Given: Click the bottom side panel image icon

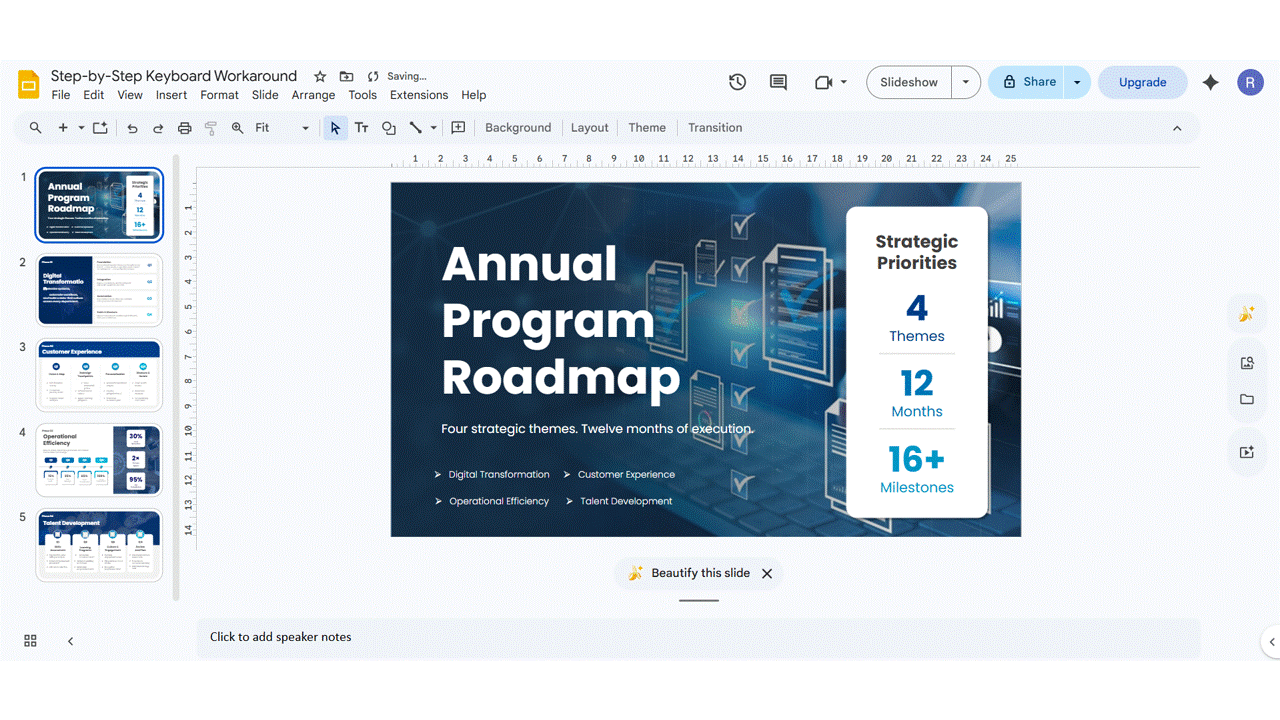Looking at the screenshot, I should point(1246,452).
